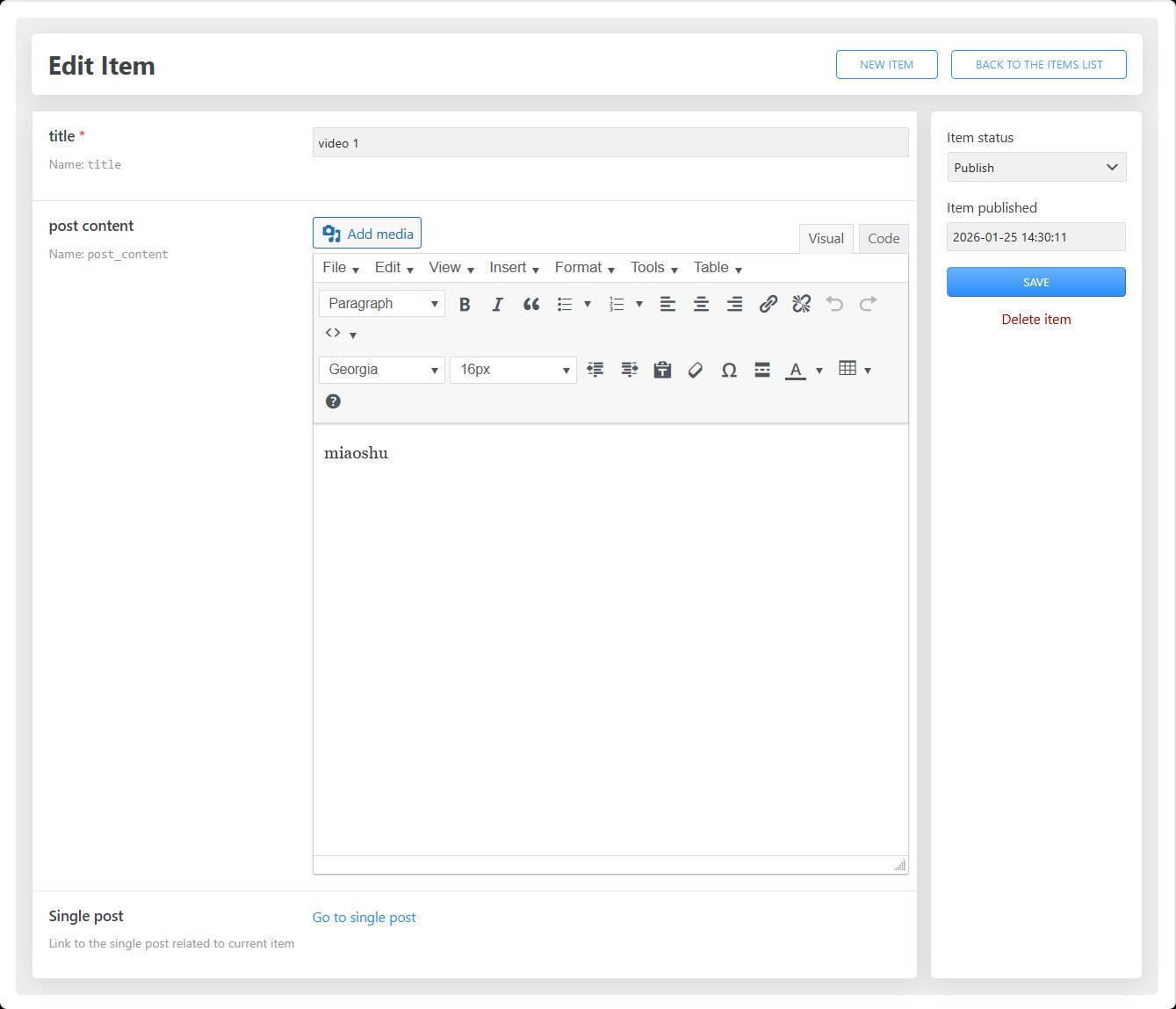This screenshot has height=1009, width=1176.
Task: Open the Georgia font family dropdown
Action: (x=382, y=370)
